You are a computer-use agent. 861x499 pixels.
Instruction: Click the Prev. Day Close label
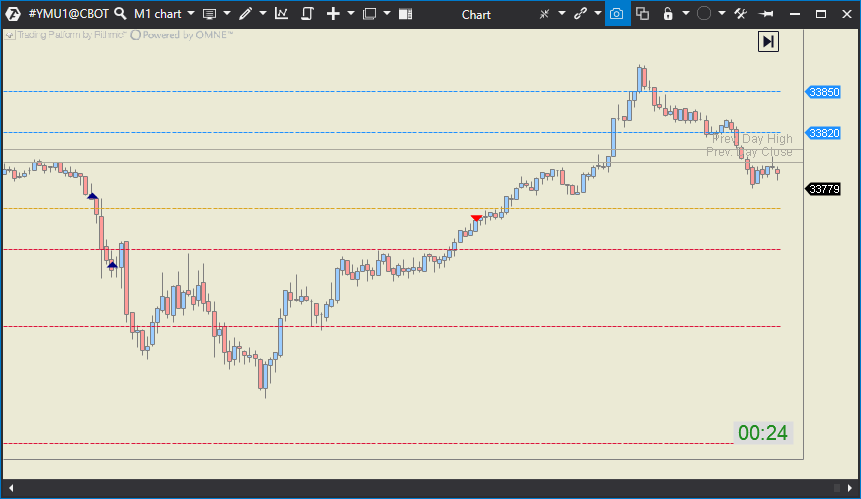click(x=749, y=152)
